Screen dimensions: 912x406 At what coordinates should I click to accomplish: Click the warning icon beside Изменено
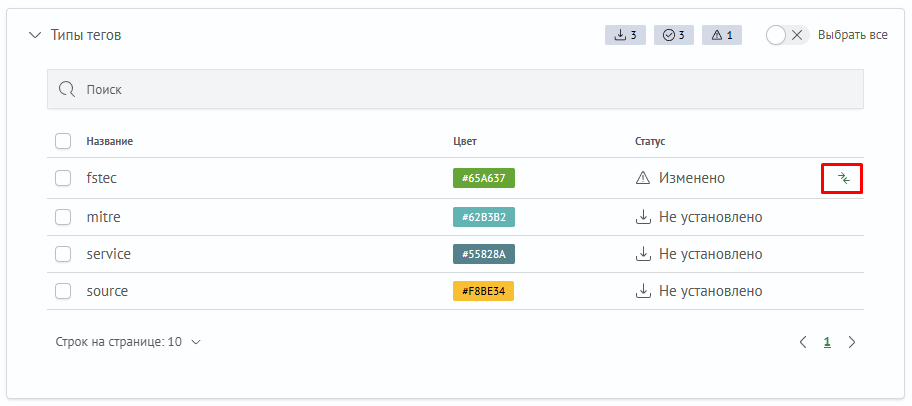tap(643, 178)
